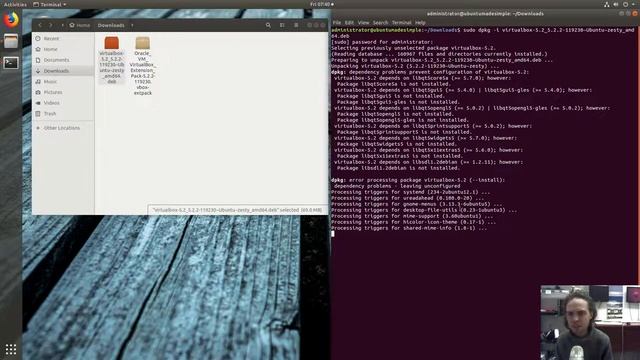Click 'Package libsdl1.2debian is not installed' line
The image size is (640, 360).
pyautogui.click(x=398, y=168)
